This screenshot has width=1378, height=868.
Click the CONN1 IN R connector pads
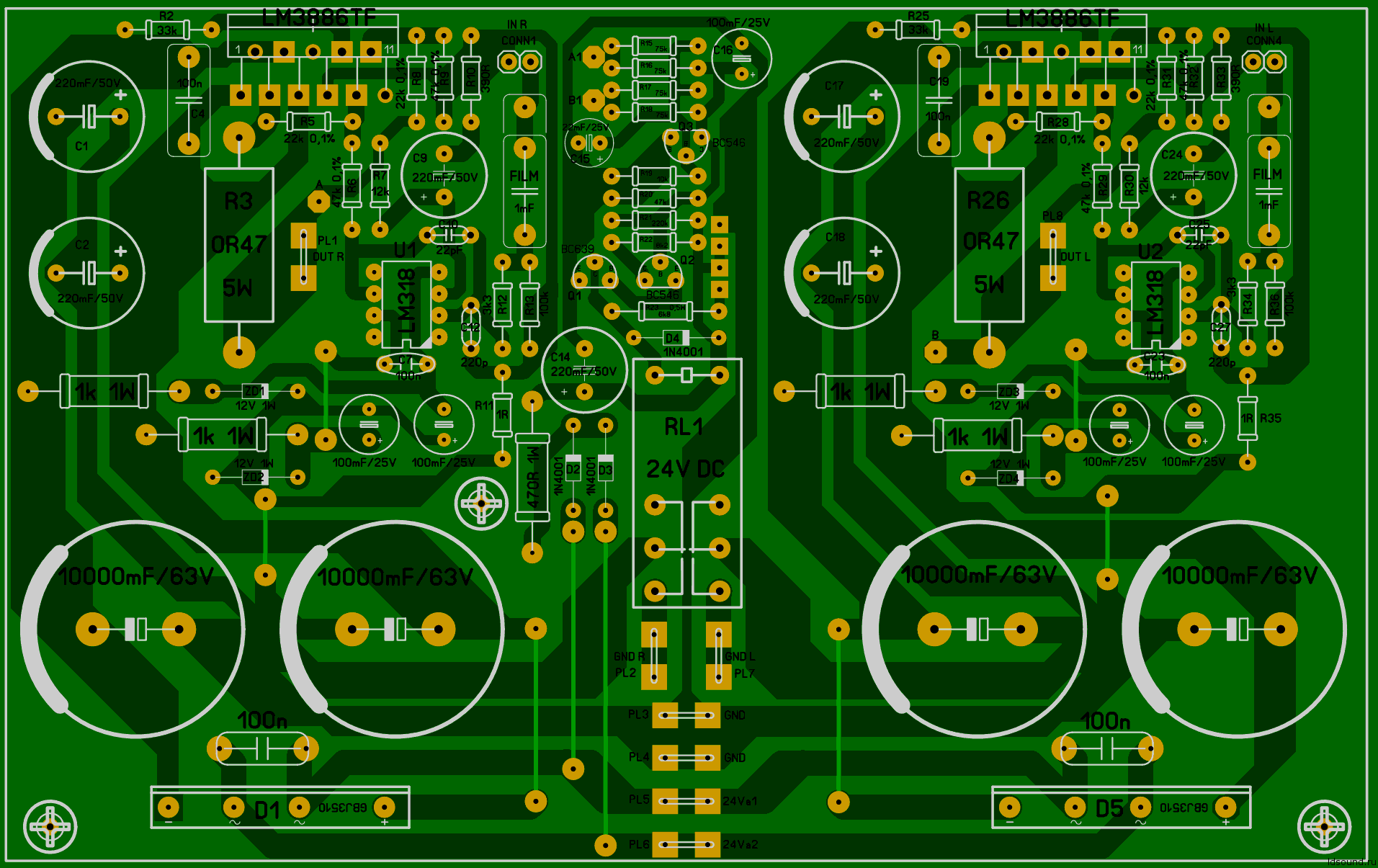519,62
